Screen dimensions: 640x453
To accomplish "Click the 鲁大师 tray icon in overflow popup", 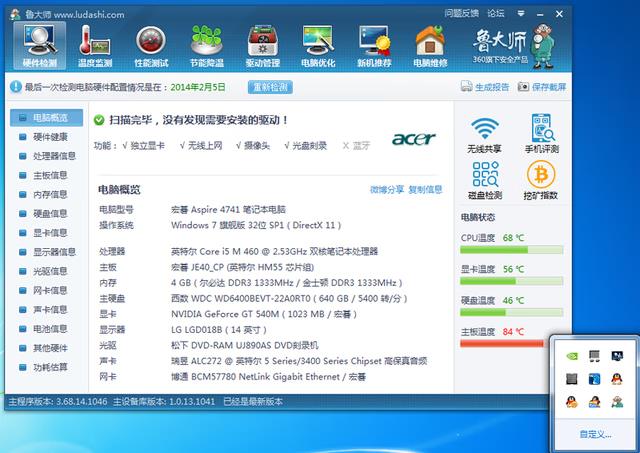I will (x=617, y=402).
